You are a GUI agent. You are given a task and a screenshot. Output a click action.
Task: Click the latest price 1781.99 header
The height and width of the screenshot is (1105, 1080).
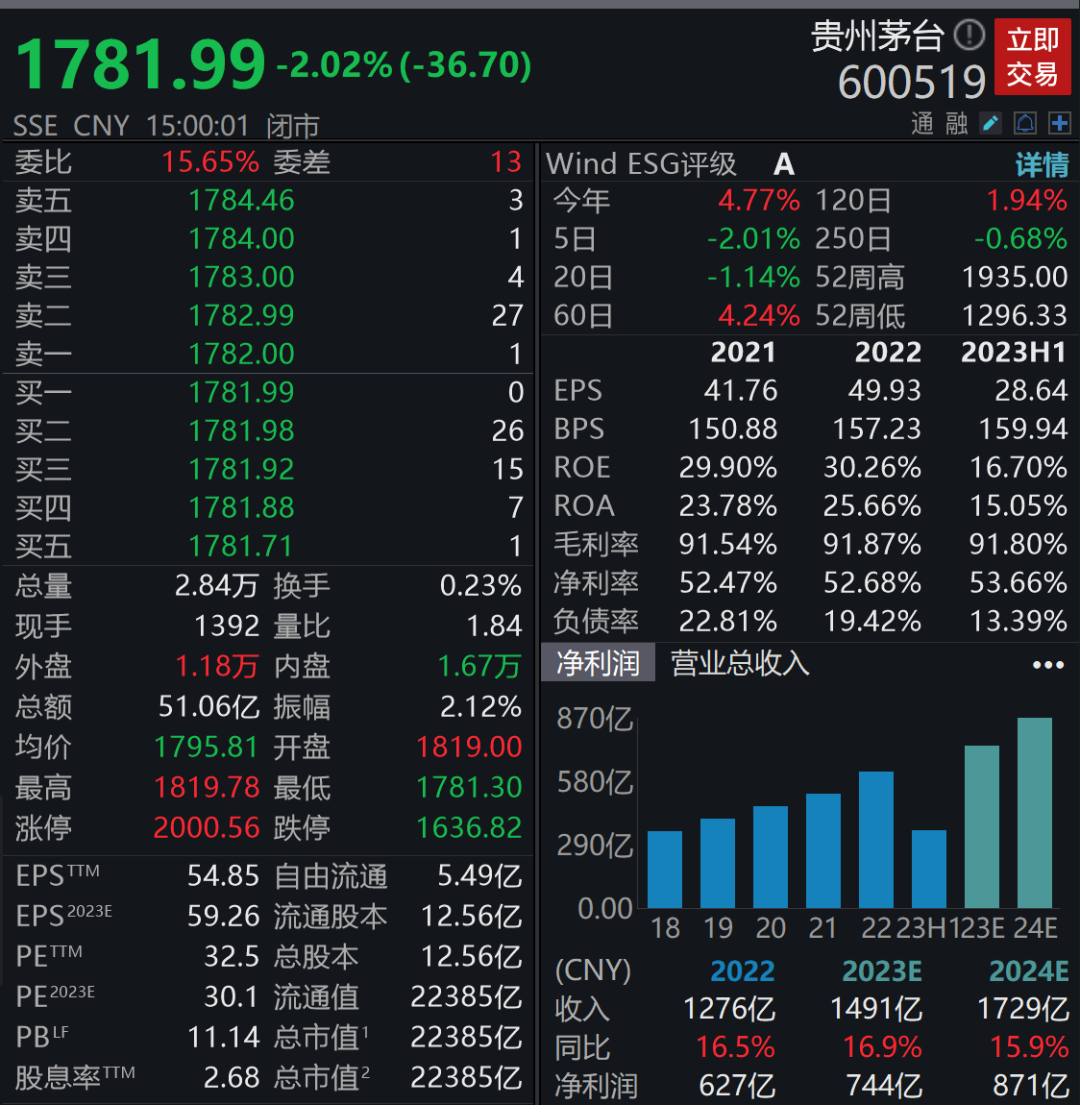click(x=140, y=64)
